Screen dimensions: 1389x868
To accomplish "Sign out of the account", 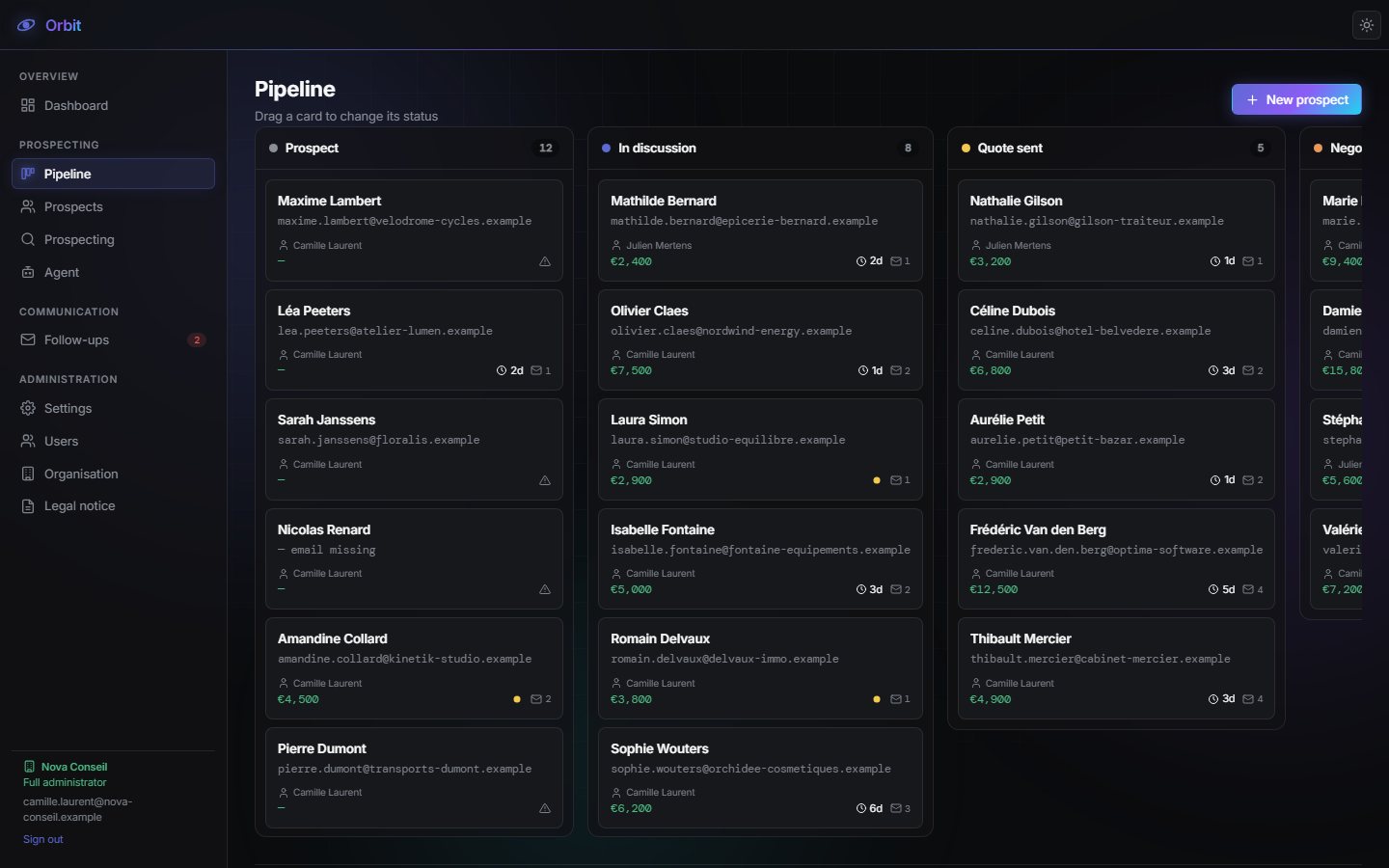I will click(x=43, y=839).
